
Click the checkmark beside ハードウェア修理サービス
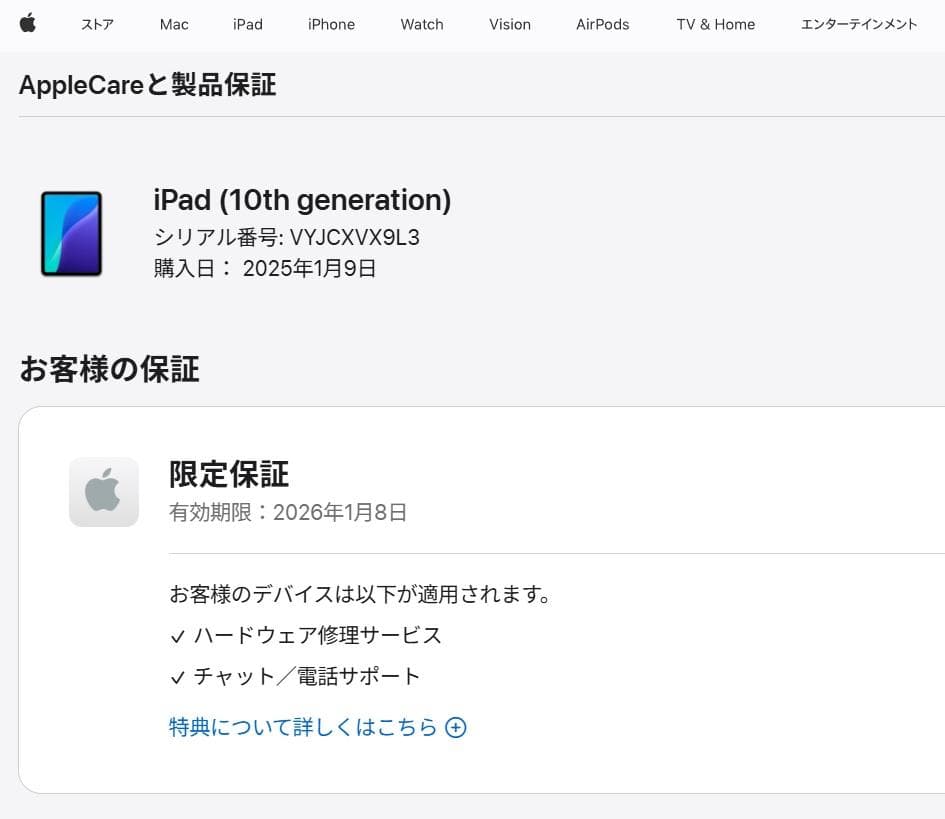pos(178,635)
